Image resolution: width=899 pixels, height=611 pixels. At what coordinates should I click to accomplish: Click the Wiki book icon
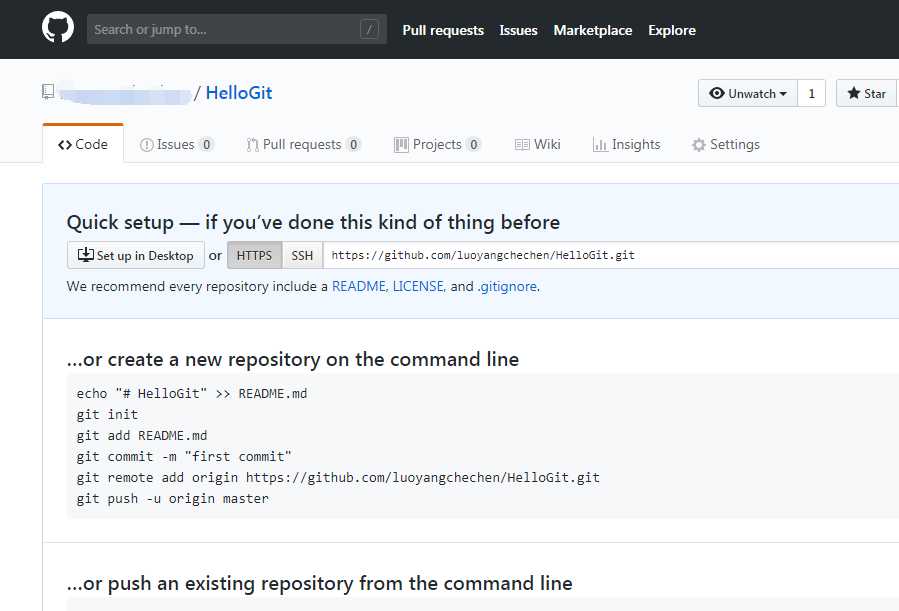click(522, 145)
